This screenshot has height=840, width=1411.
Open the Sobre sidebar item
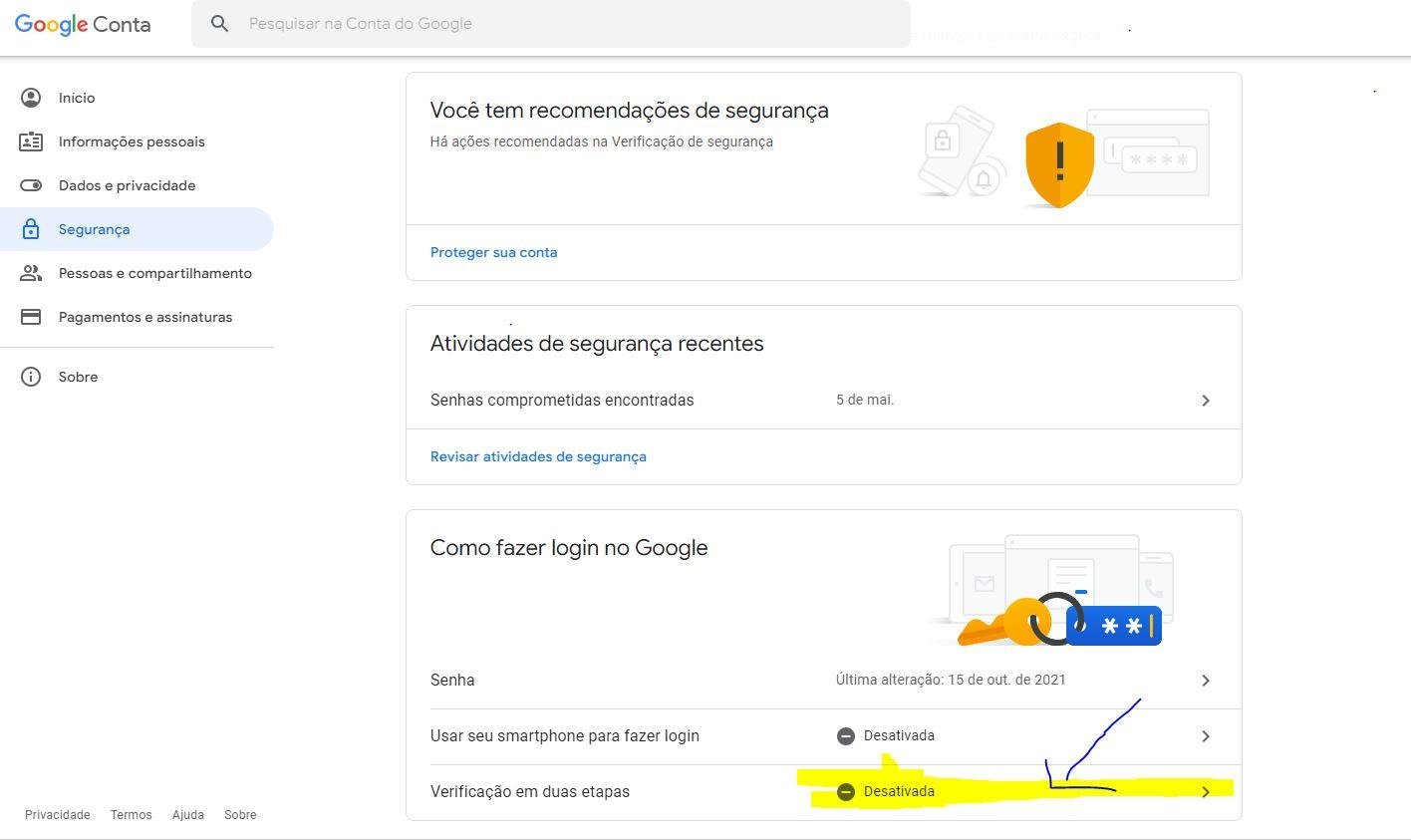click(137, 377)
